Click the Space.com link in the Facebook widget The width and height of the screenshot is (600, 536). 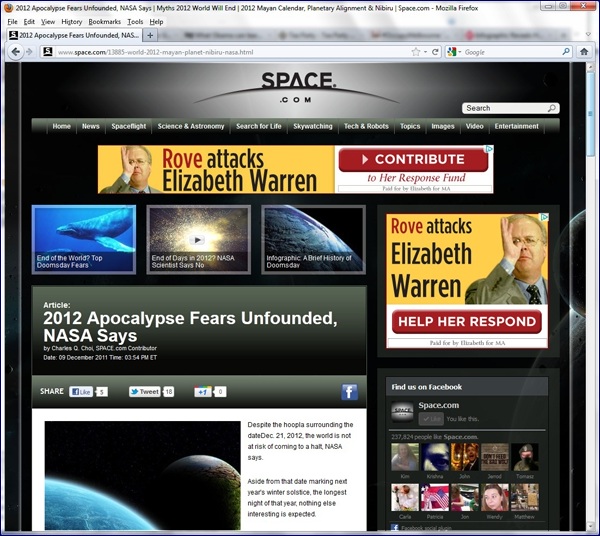[439, 405]
